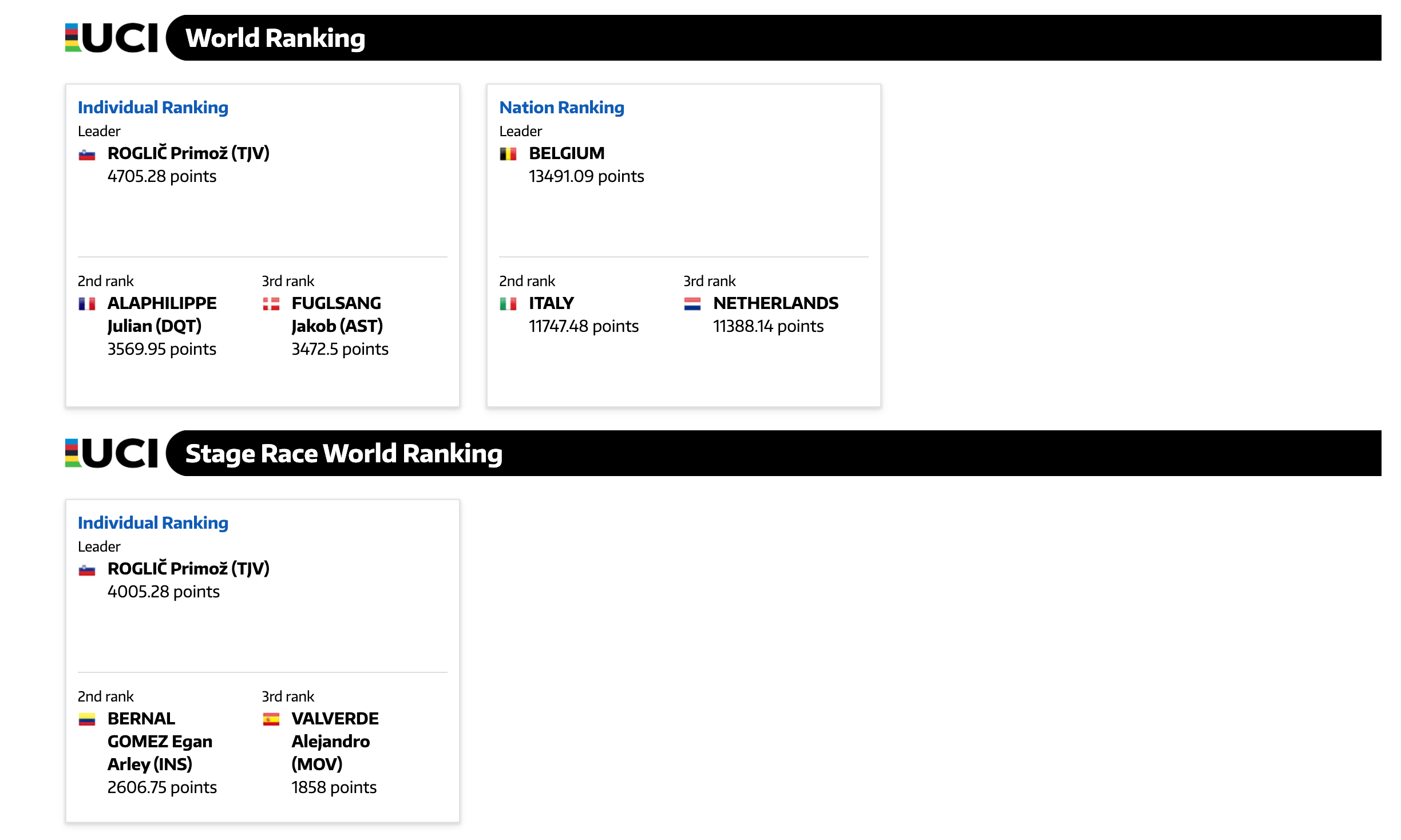The height and width of the screenshot is (840, 1401).
Task: Click the 3569.95 points value
Action: 162,349
